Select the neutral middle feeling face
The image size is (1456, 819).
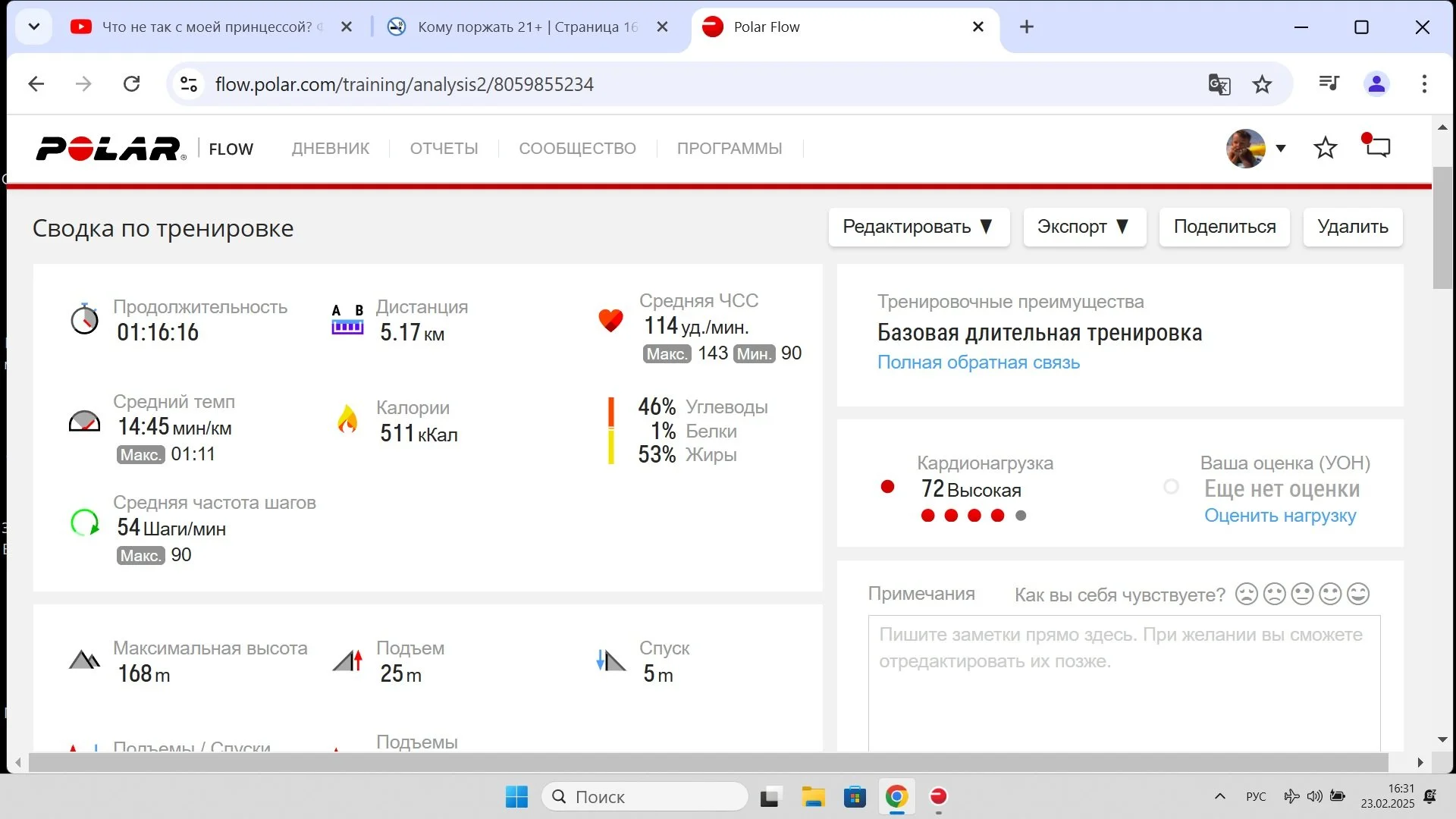1302,594
